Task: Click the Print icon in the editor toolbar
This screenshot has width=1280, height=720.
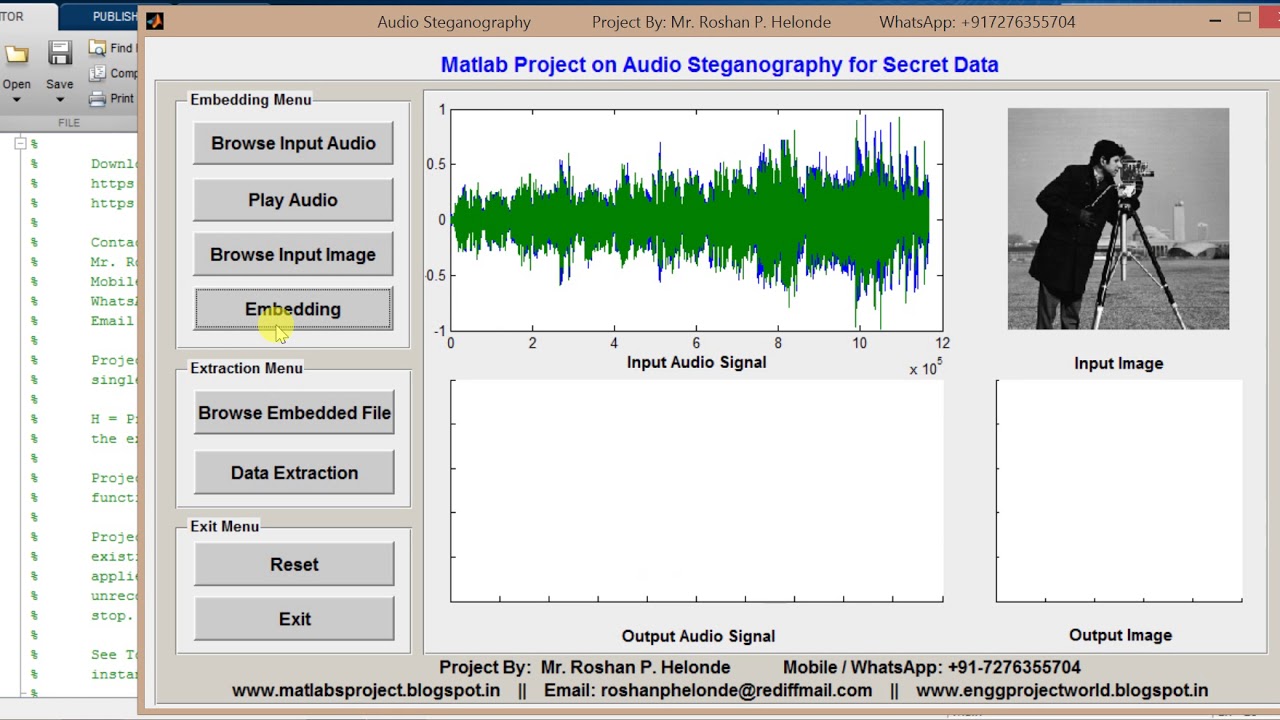Action: [x=98, y=98]
